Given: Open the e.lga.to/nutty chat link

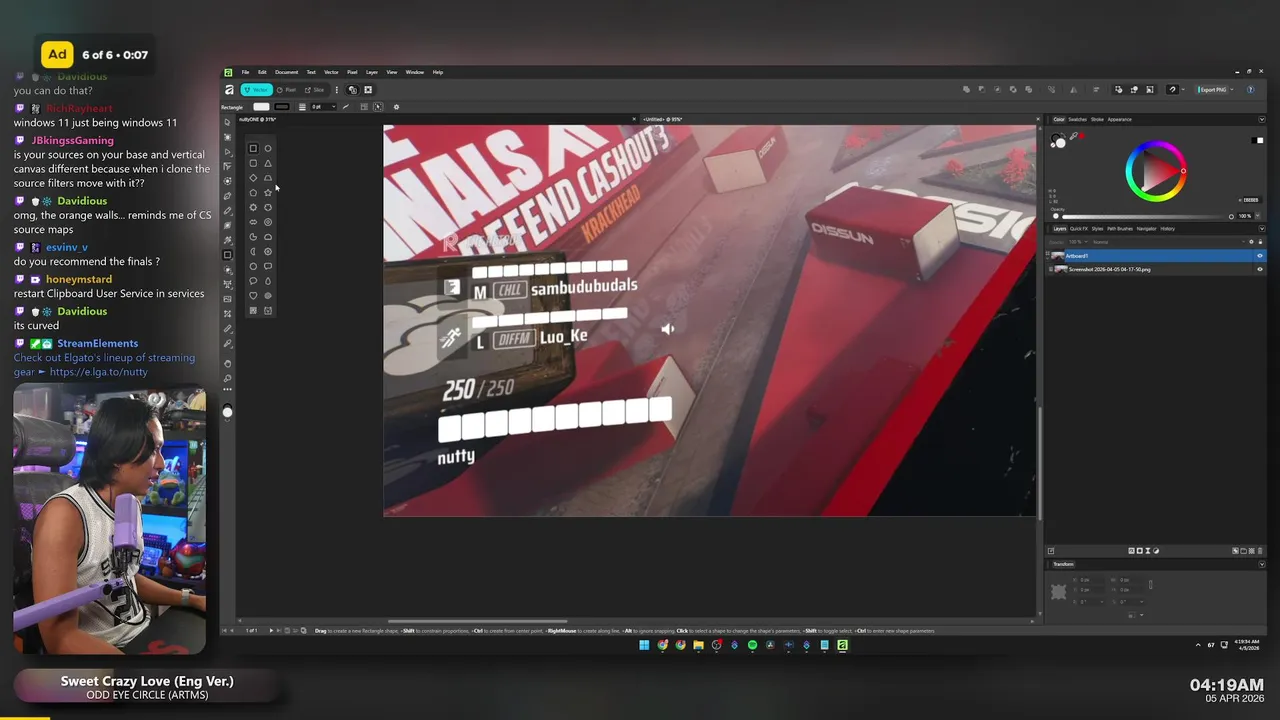Looking at the screenshot, I should click(x=98, y=372).
